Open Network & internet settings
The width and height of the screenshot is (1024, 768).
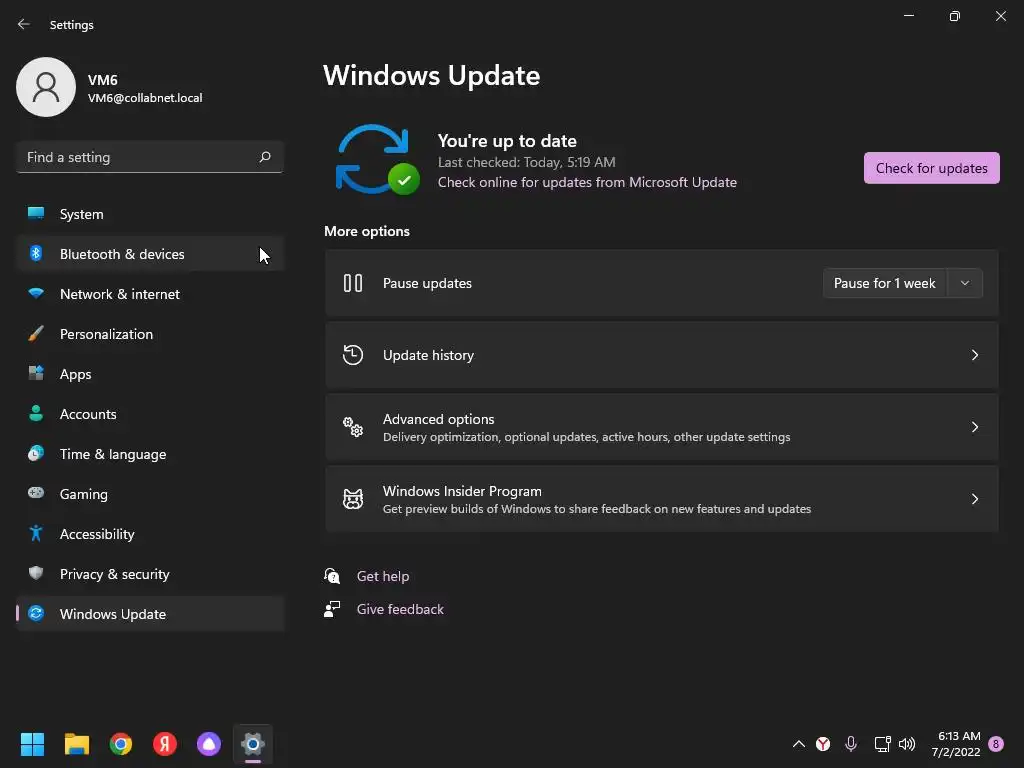click(150, 293)
